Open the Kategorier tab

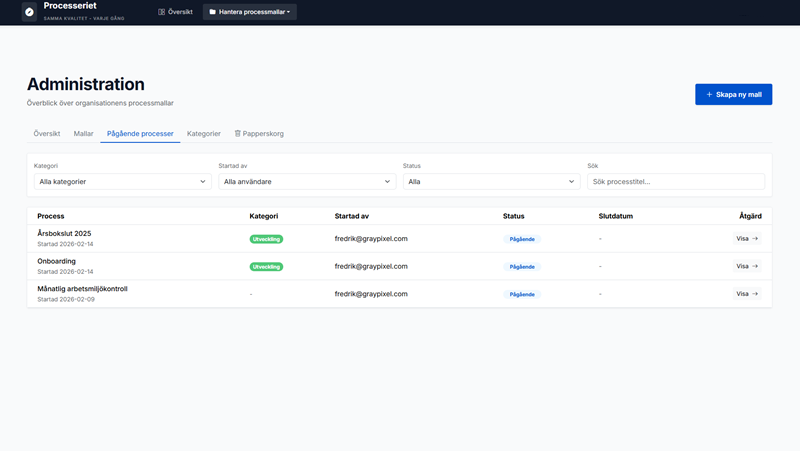point(204,133)
